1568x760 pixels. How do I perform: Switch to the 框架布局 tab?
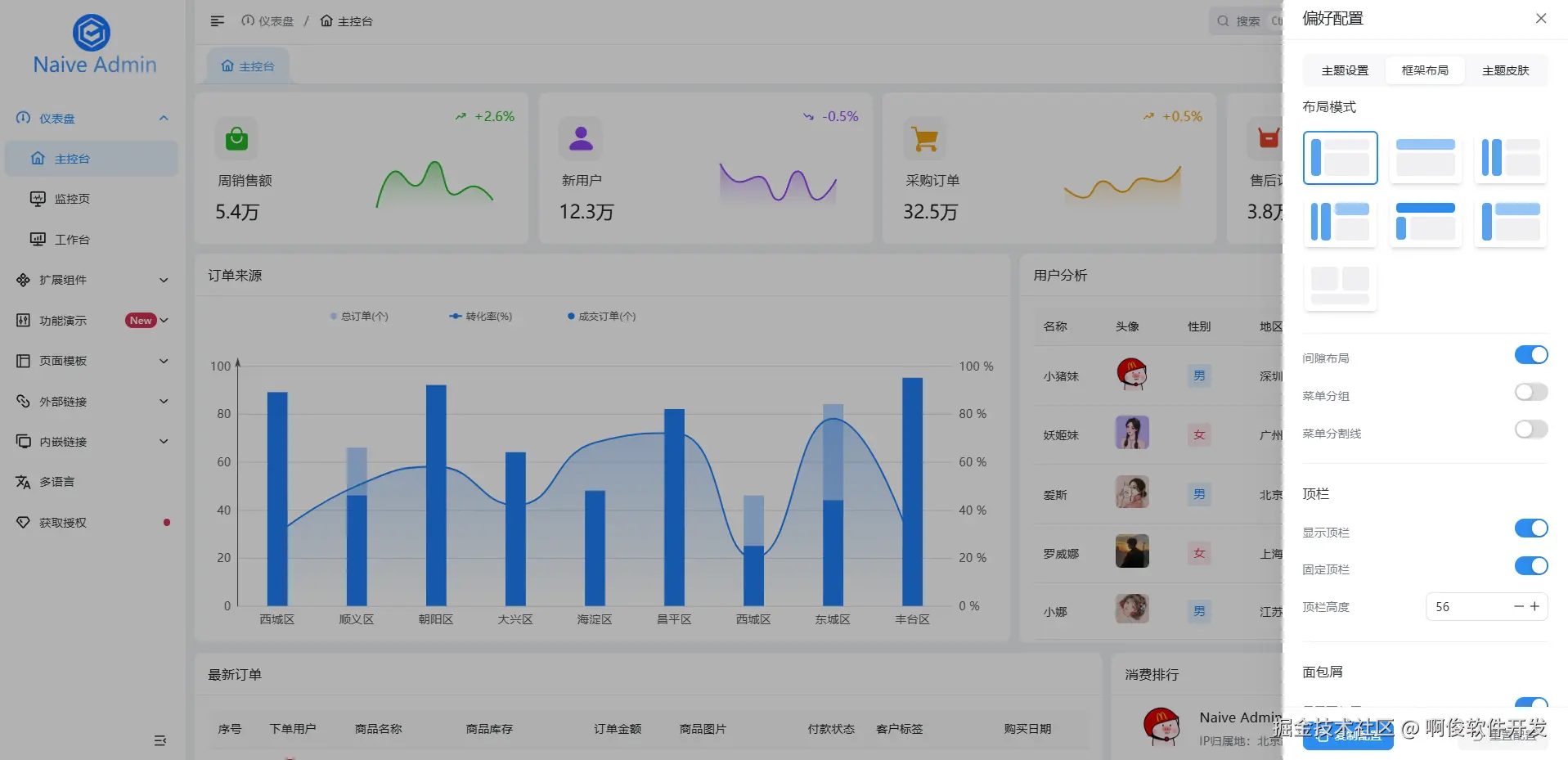click(1425, 70)
